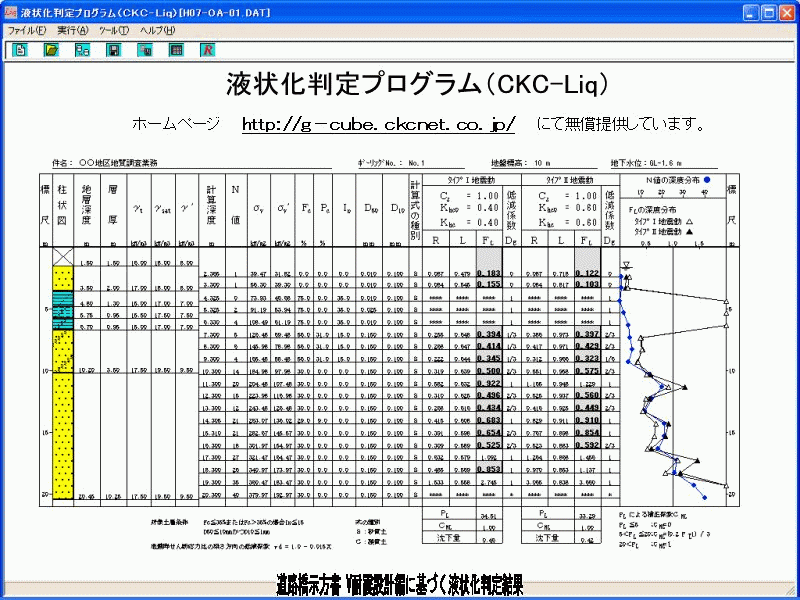Click the Open folder toolbar icon
The height and width of the screenshot is (600, 800).
tap(51, 50)
